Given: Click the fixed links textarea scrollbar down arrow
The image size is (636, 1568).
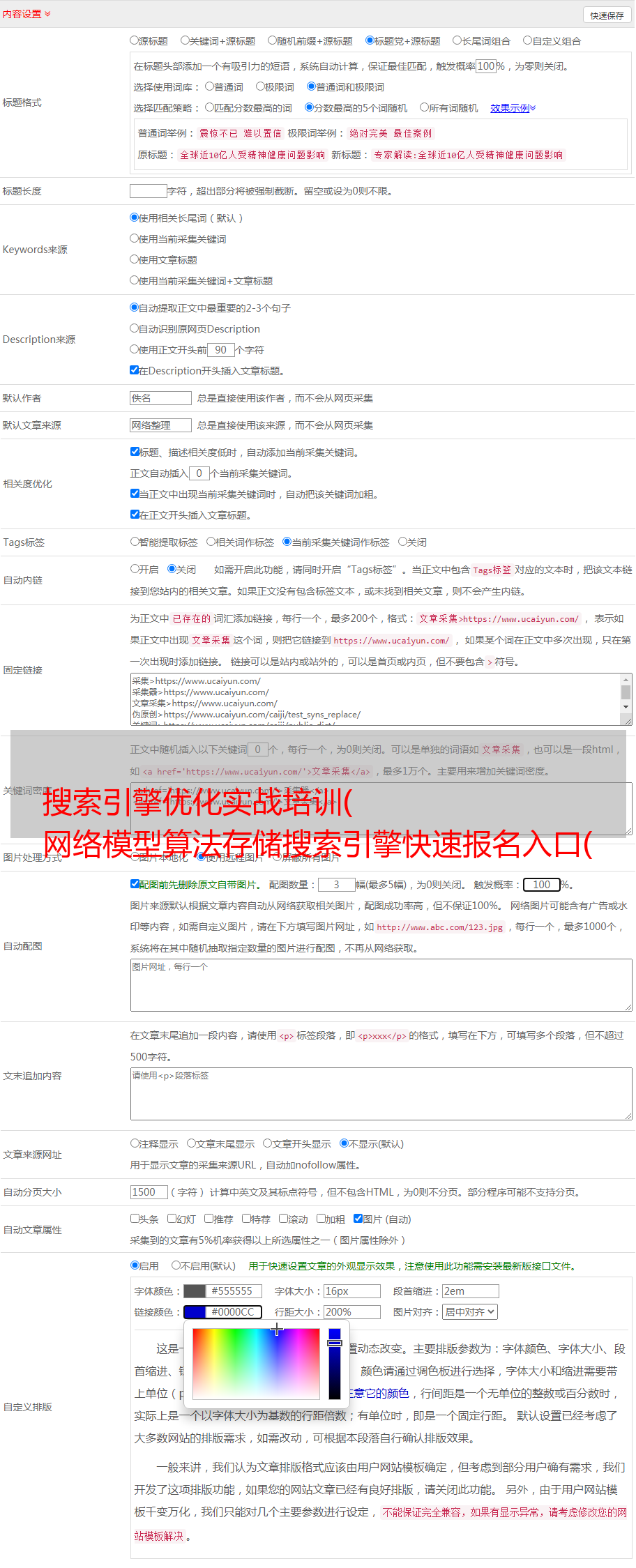Looking at the screenshot, I should (626, 707).
